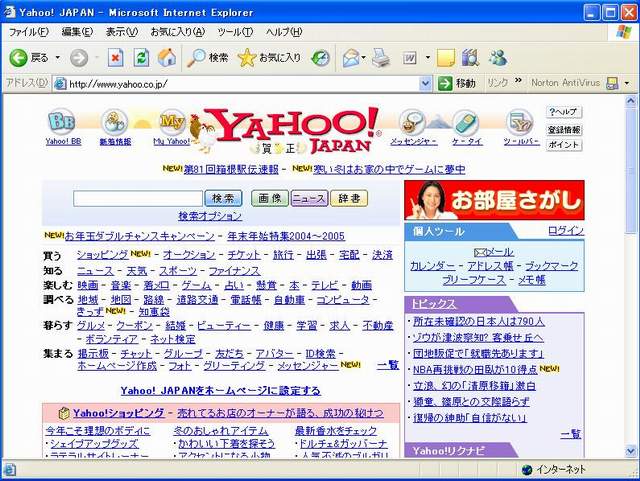Open the お気に入り(A) menu
Viewport: 640px width, 481px height.
[x=177, y=32]
